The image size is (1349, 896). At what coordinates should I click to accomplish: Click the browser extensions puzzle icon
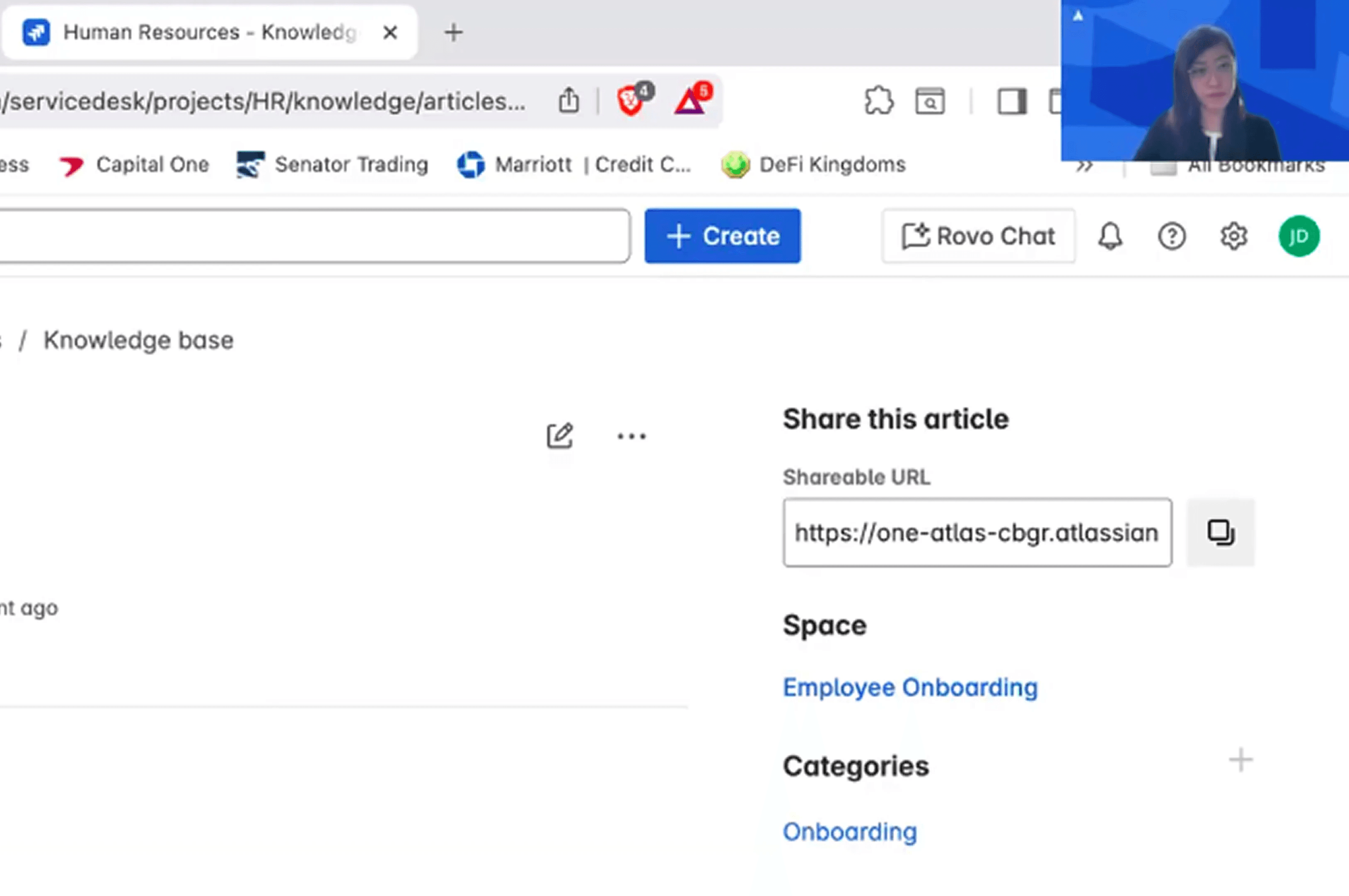(x=879, y=101)
